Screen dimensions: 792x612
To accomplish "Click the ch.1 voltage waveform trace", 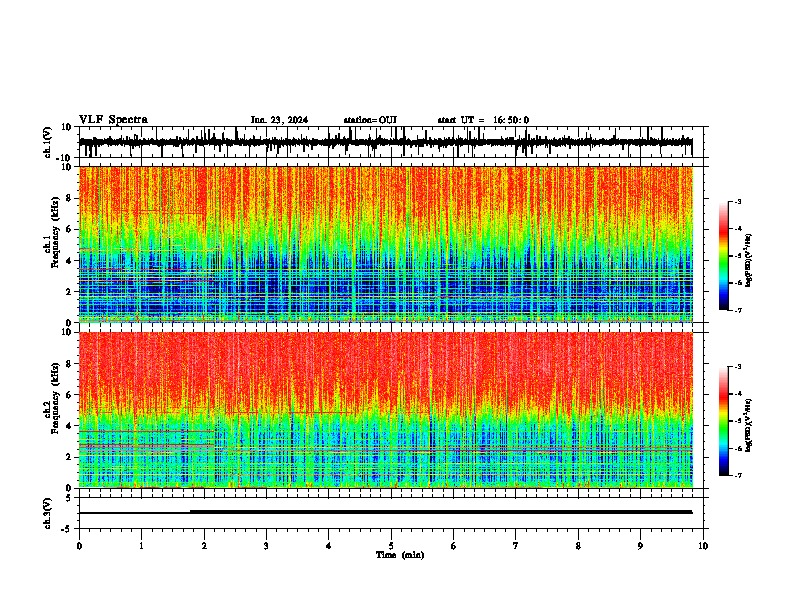I will (x=385, y=143).
